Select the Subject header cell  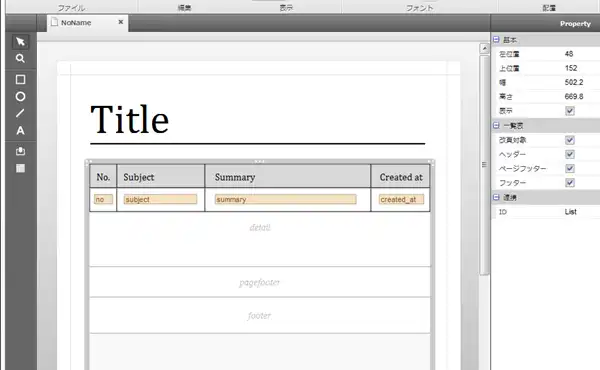(x=161, y=177)
